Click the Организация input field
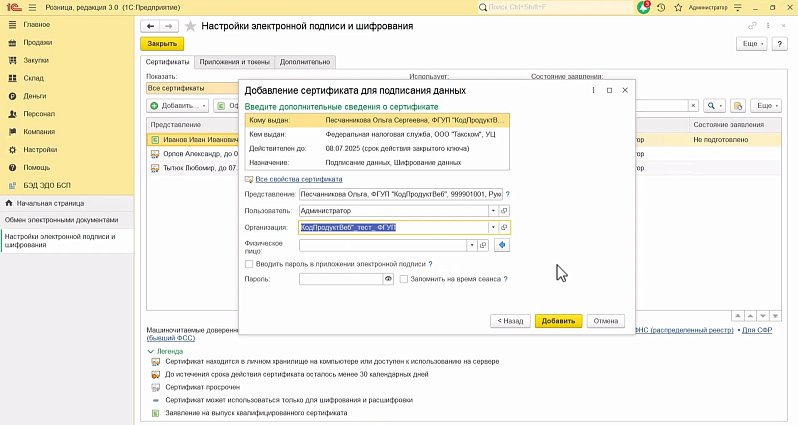The width and height of the screenshot is (798, 425). 394,228
